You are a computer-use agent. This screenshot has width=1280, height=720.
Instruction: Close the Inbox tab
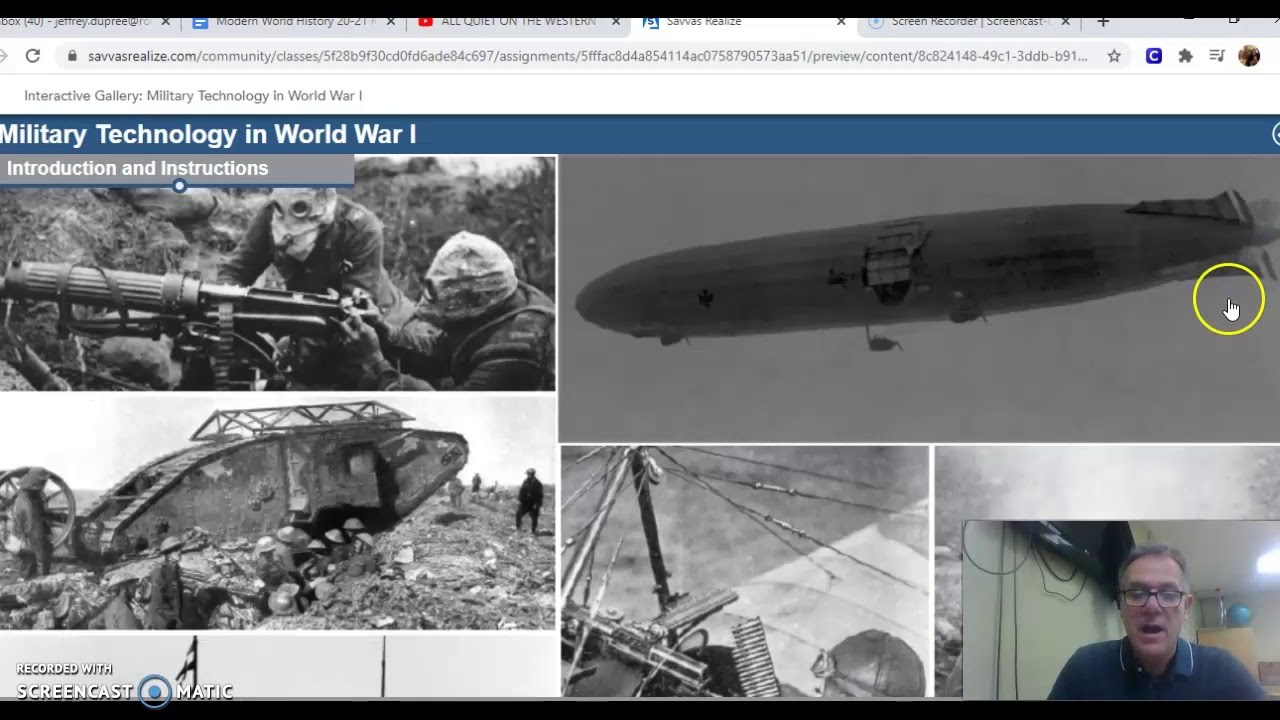[166, 21]
